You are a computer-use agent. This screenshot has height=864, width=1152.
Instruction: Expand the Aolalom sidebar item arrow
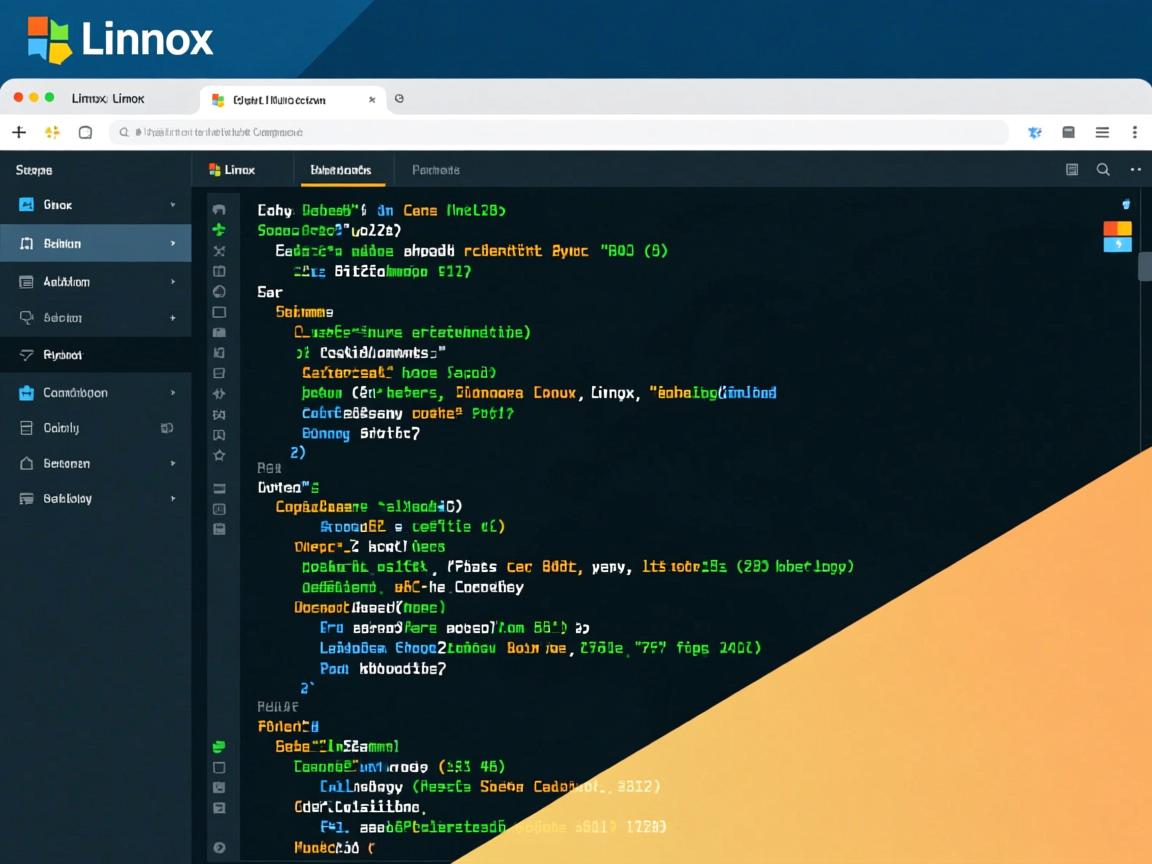coord(173,282)
